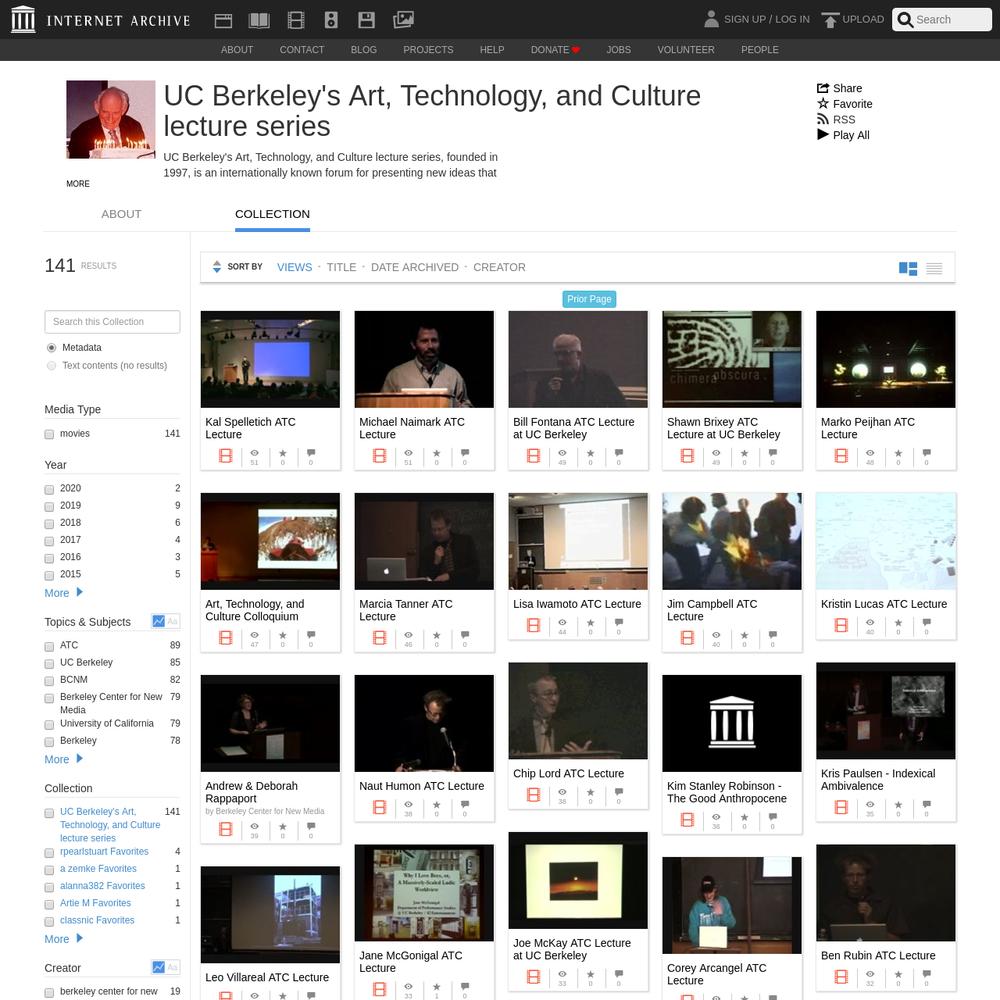Open BLOG in the navigation bar
The height and width of the screenshot is (1000, 1000).
[x=364, y=50]
